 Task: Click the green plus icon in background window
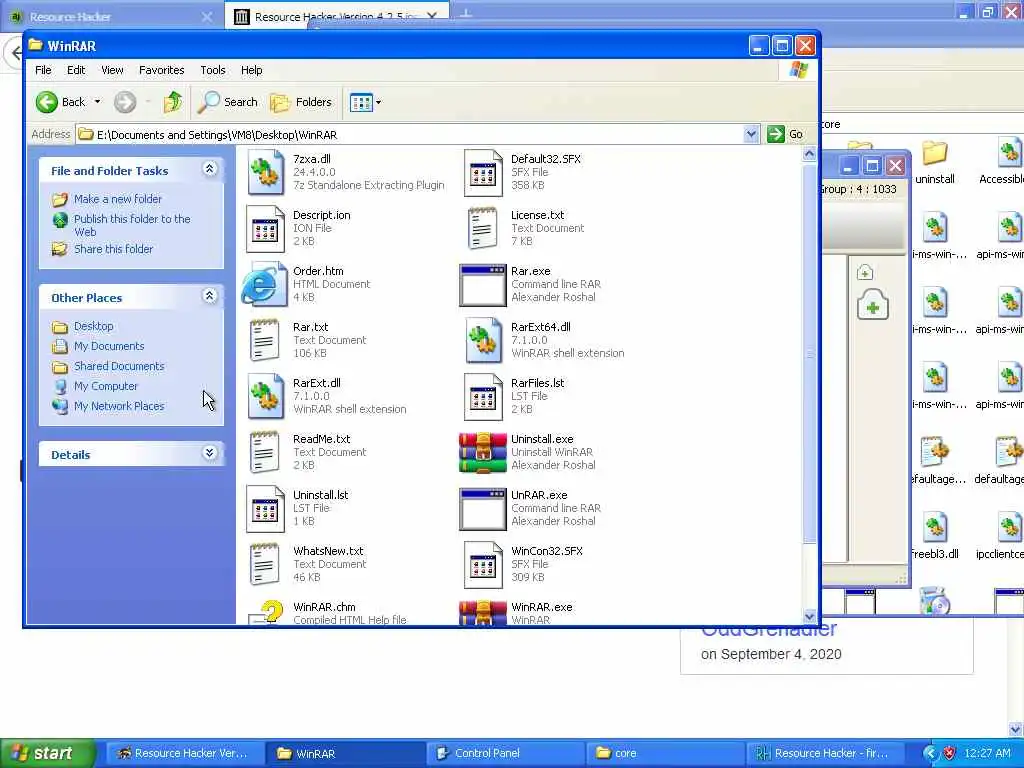pos(872,305)
